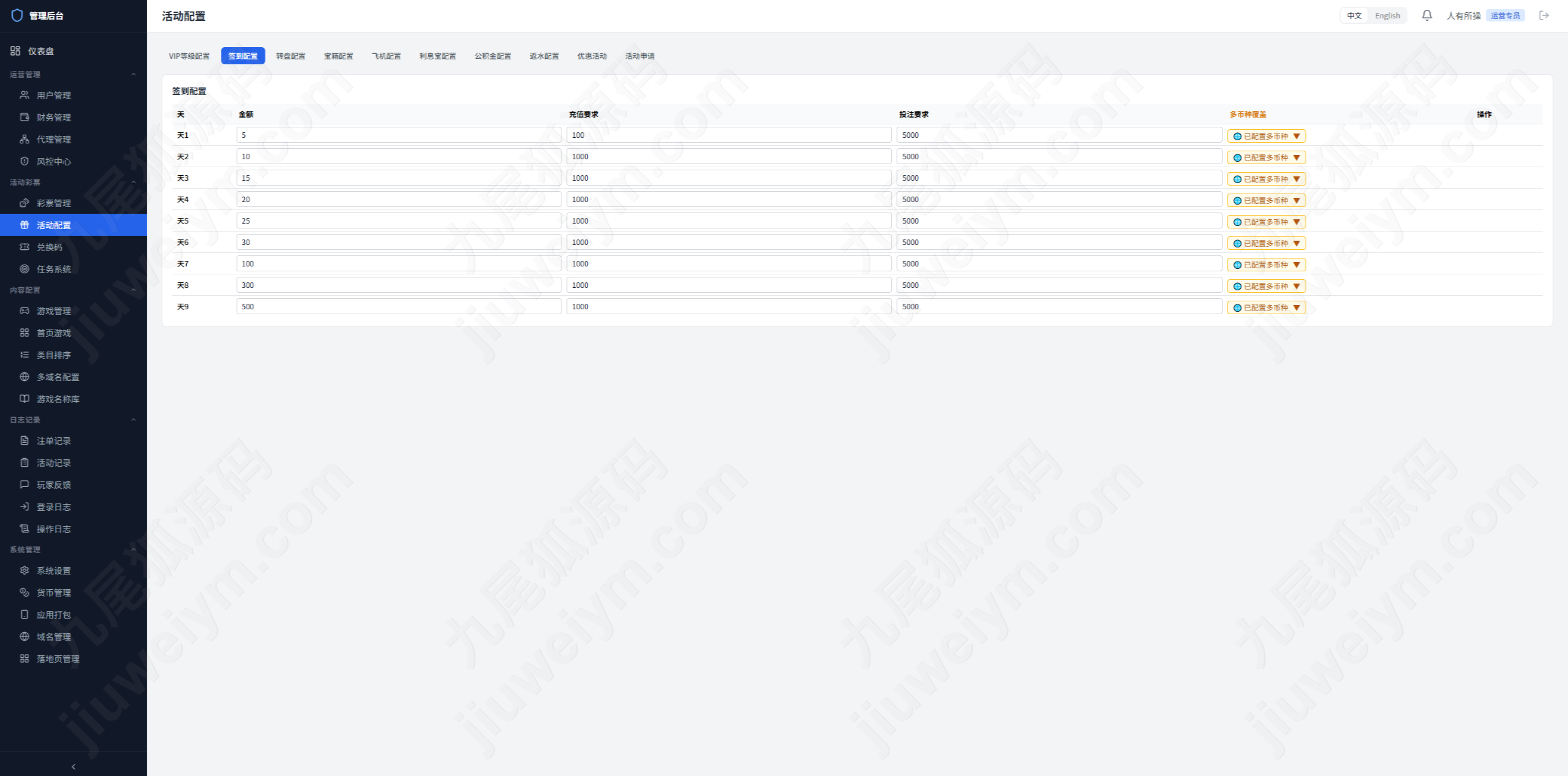This screenshot has height=776, width=1568.
Task: Switch to 转盘配置 tab
Action: (x=291, y=56)
